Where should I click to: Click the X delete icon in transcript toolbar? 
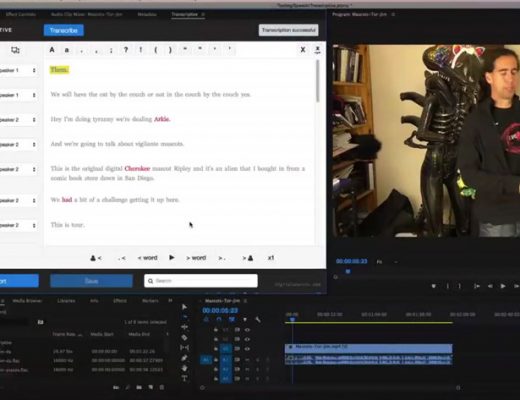pos(303,50)
